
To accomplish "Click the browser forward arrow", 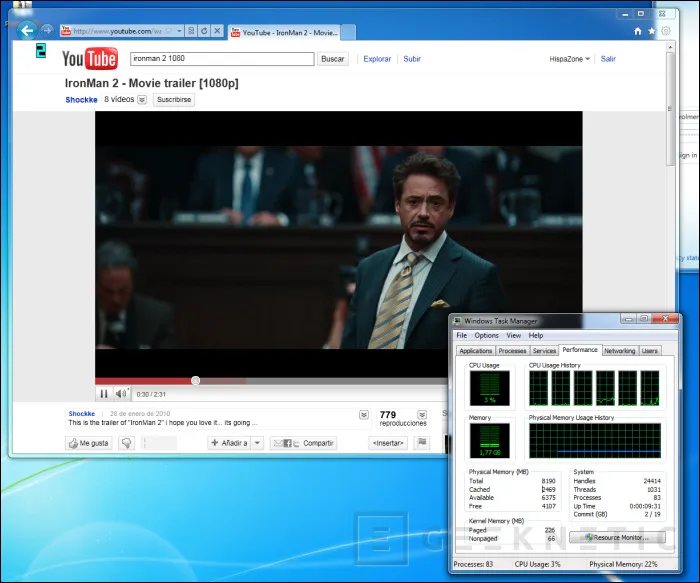I will [x=46, y=30].
